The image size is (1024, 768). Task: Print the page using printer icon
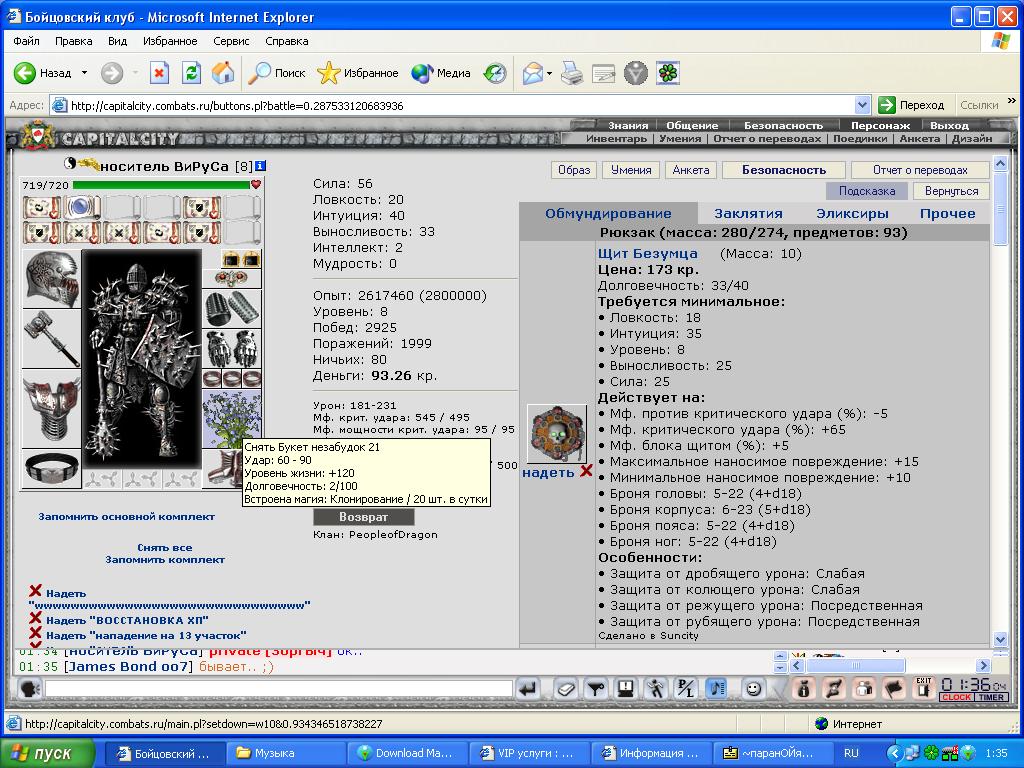point(572,72)
